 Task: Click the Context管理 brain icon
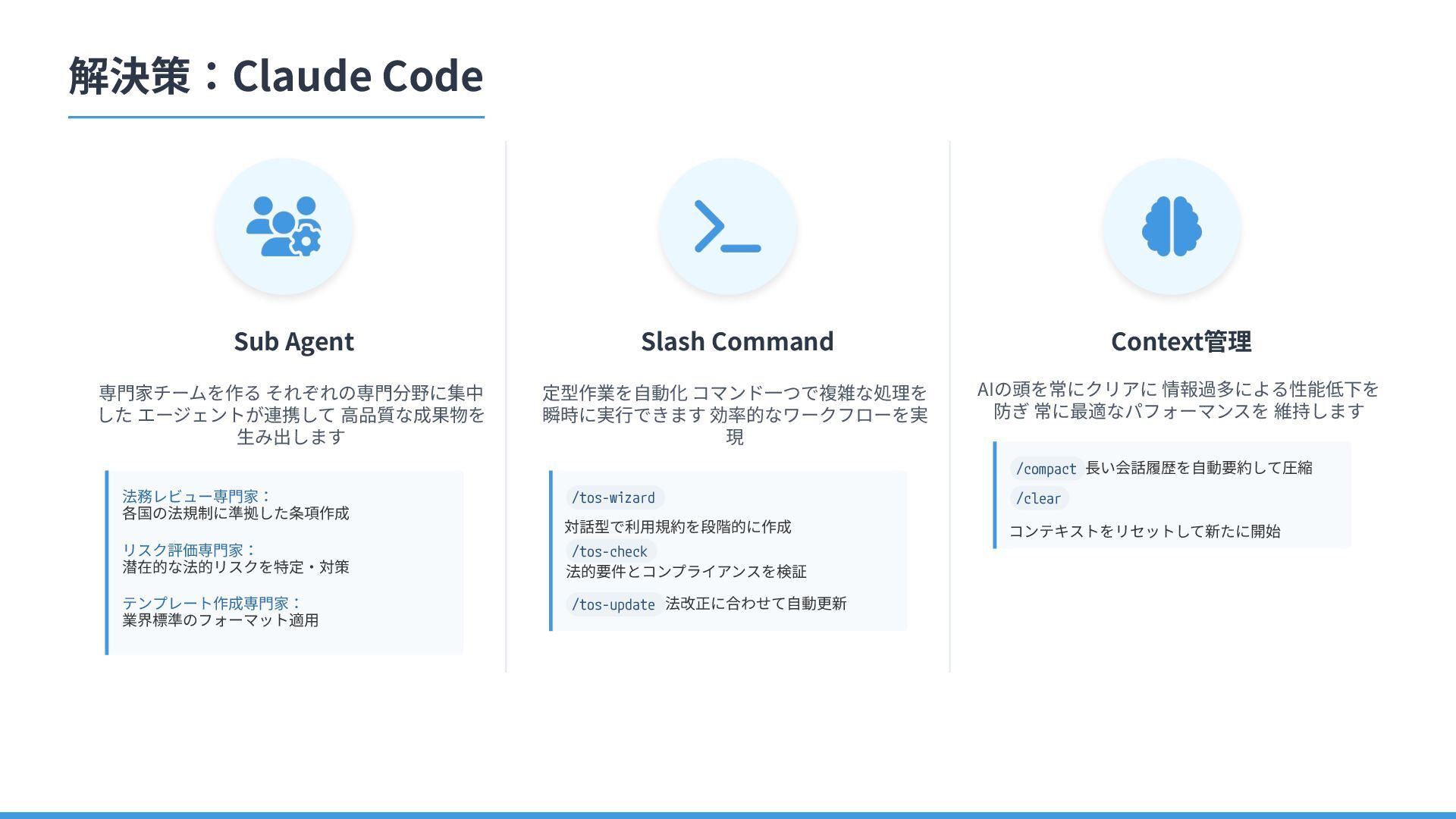[x=1172, y=226]
